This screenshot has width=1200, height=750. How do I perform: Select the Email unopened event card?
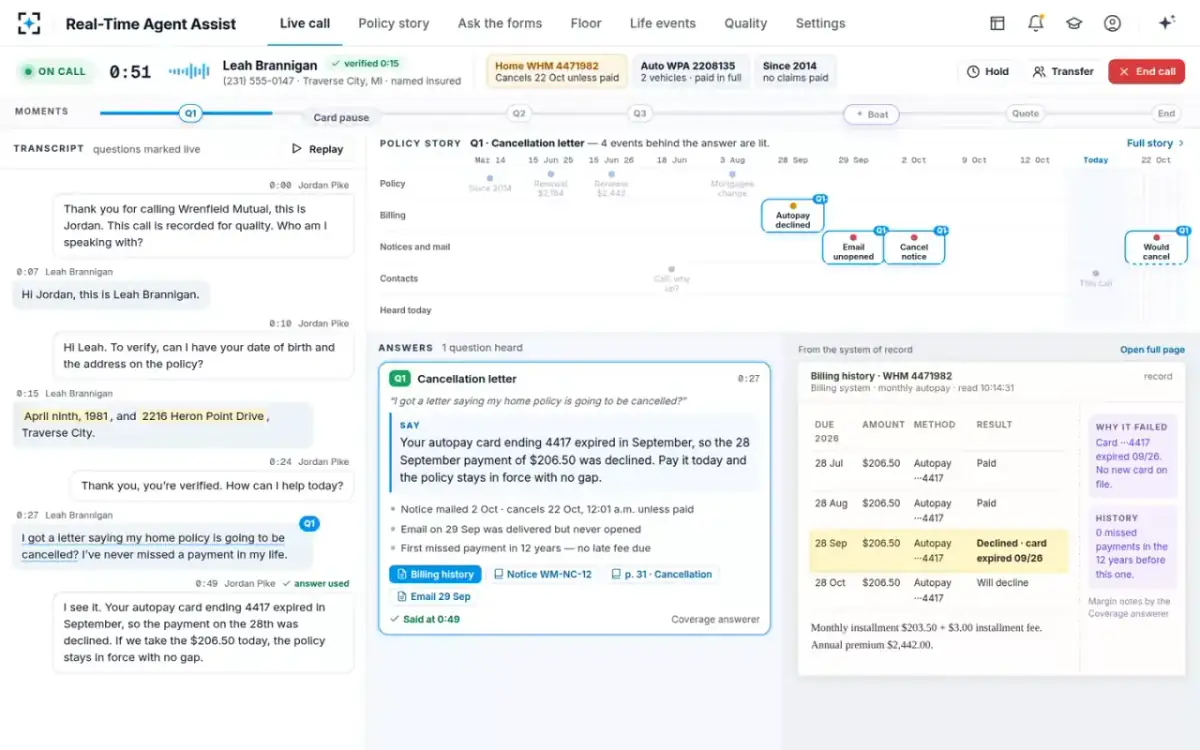pyautogui.click(x=853, y=247)
